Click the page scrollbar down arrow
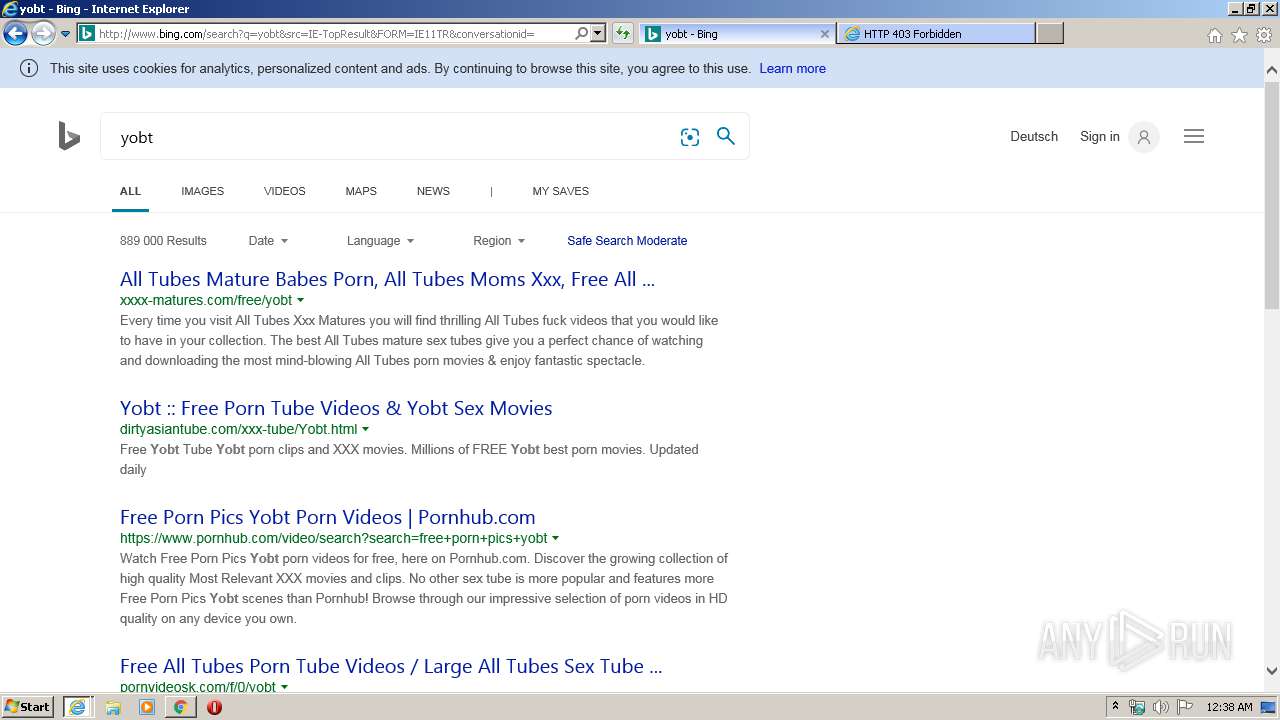 [x=1272, y=671]
